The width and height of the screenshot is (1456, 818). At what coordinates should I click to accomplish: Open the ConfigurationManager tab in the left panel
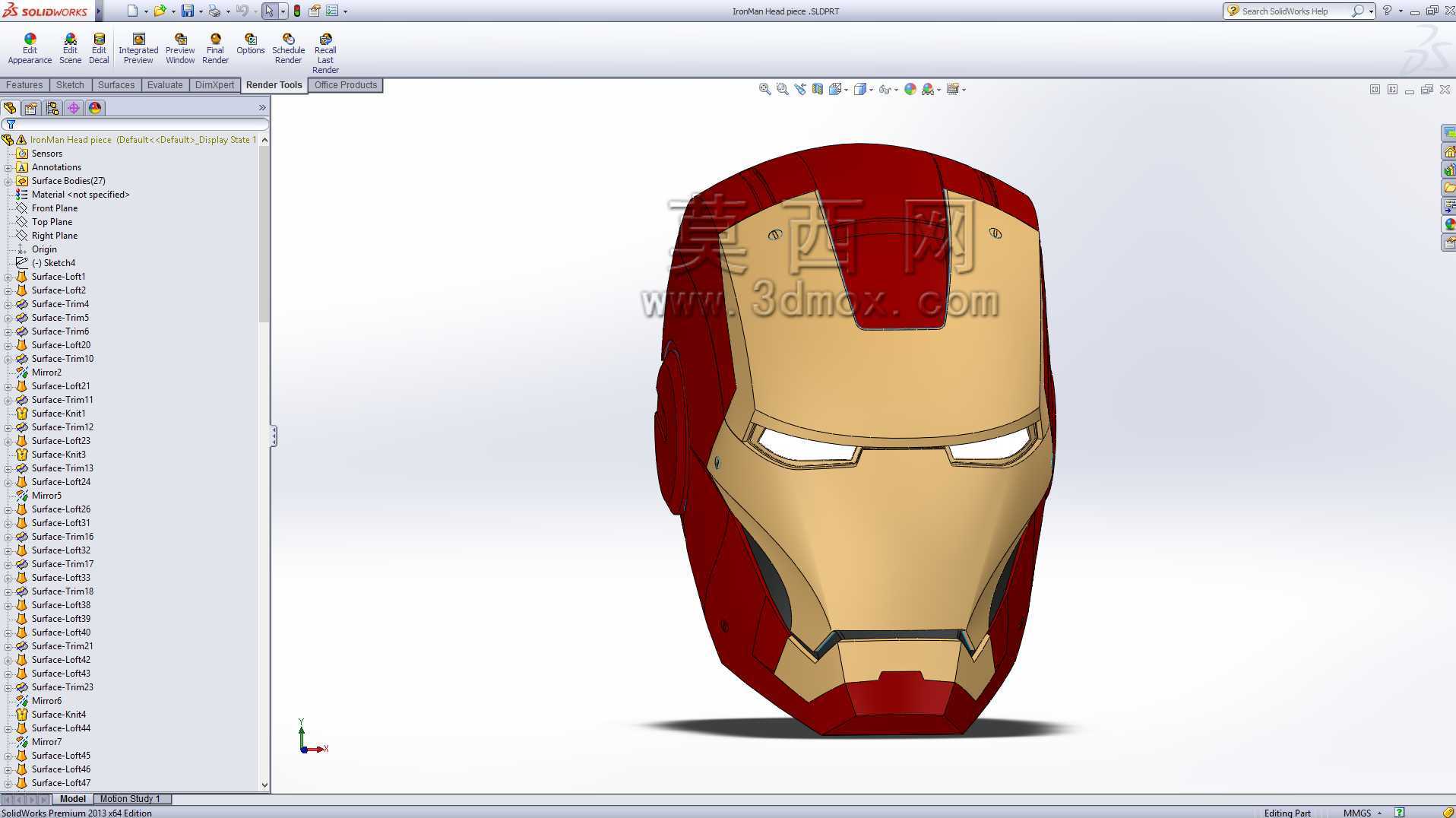pos(52,108)
